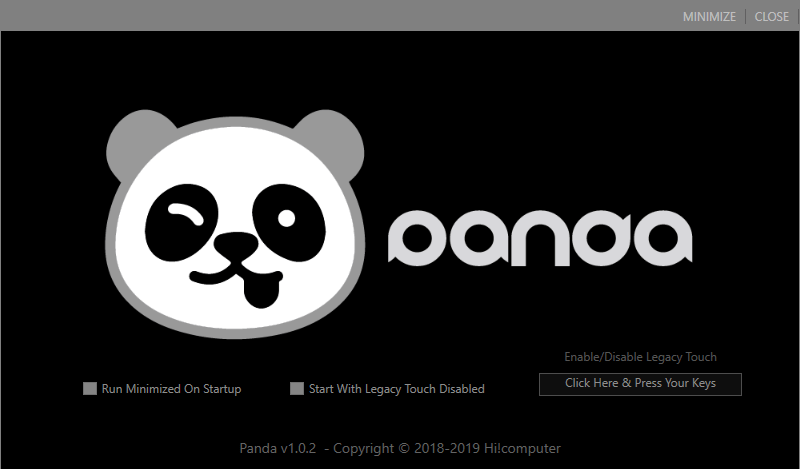The image size is (800, 469).
Task: Click the Panda v1.0.2 version text
Action: click(x=278, y=448)
